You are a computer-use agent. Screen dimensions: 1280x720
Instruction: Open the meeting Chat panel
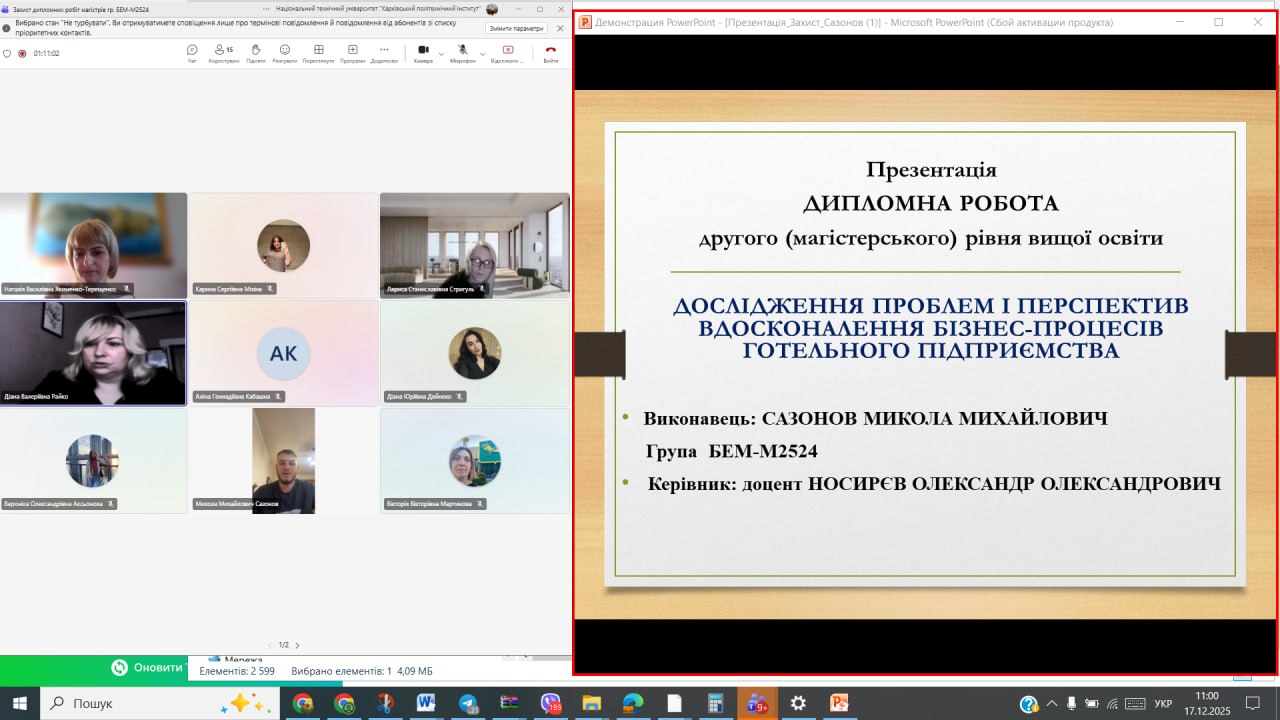pyautogui.click(x=192, y=52)
